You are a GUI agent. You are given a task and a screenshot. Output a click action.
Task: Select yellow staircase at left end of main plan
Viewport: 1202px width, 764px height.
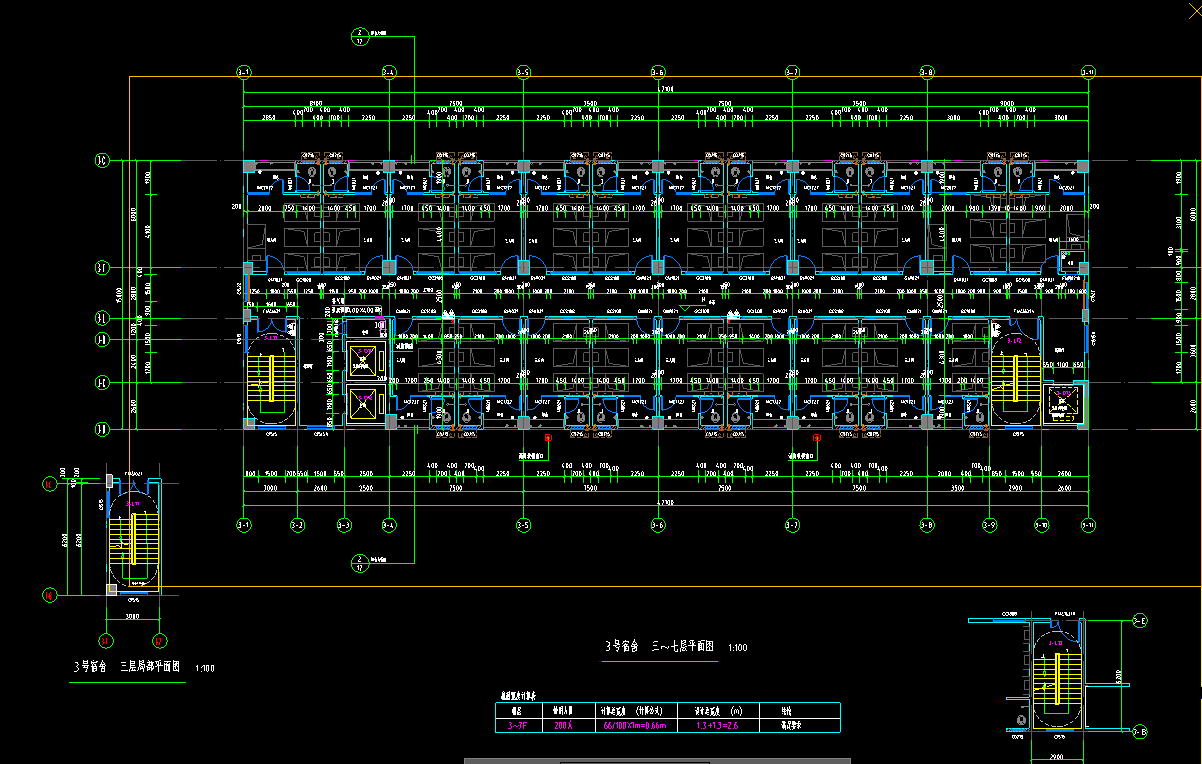[x=269, y=377]
